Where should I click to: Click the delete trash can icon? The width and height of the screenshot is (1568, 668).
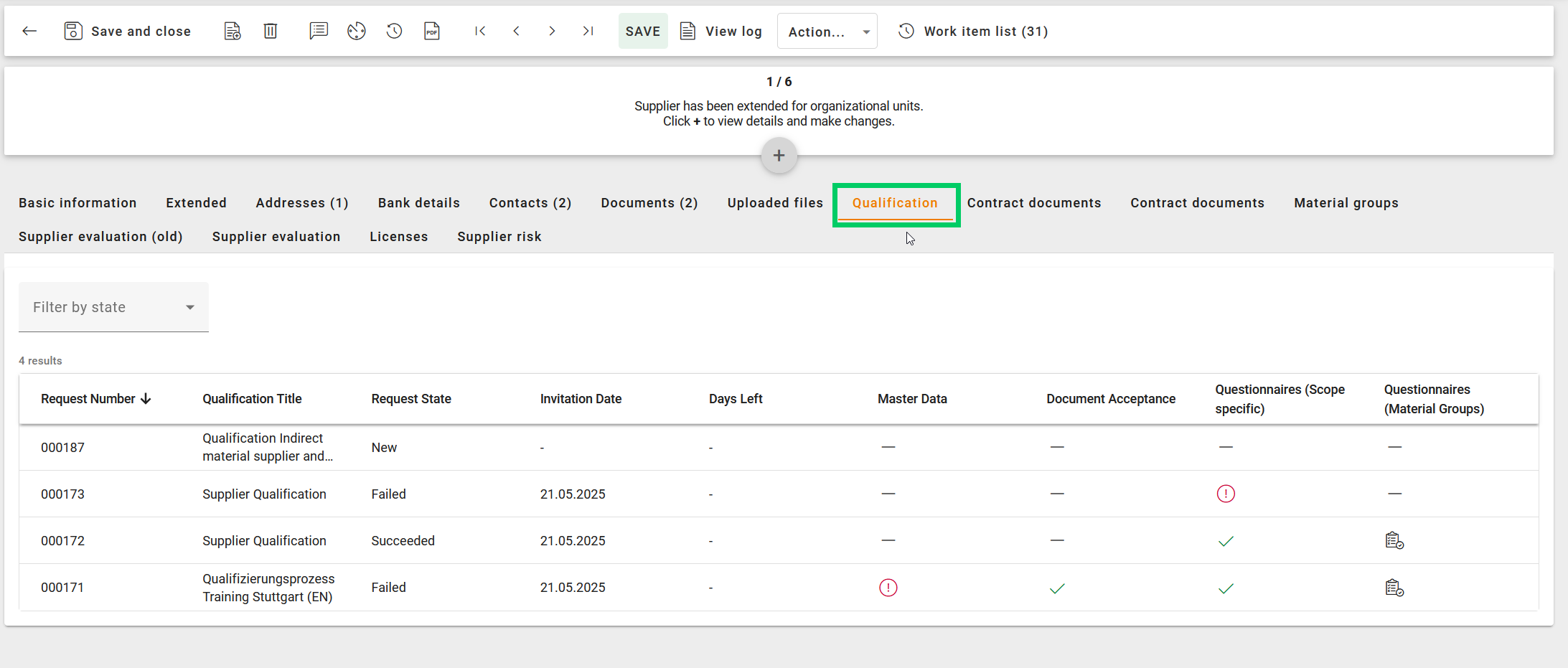[271, 31]
